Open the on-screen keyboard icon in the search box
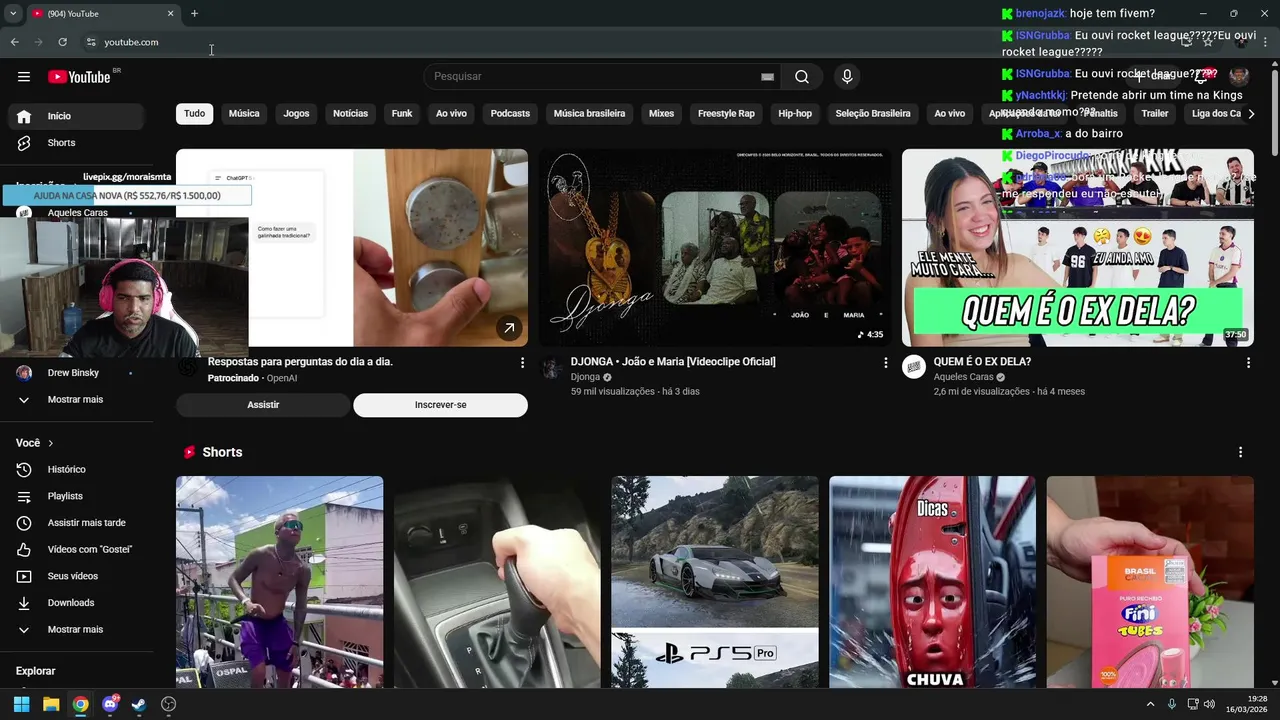The width and height of the screenshot is (1280, 720). (x=767, y=77)
